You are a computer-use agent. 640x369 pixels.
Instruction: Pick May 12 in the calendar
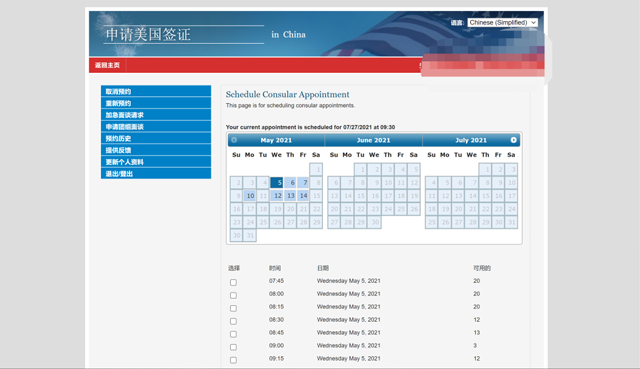(x=277, y=196)
